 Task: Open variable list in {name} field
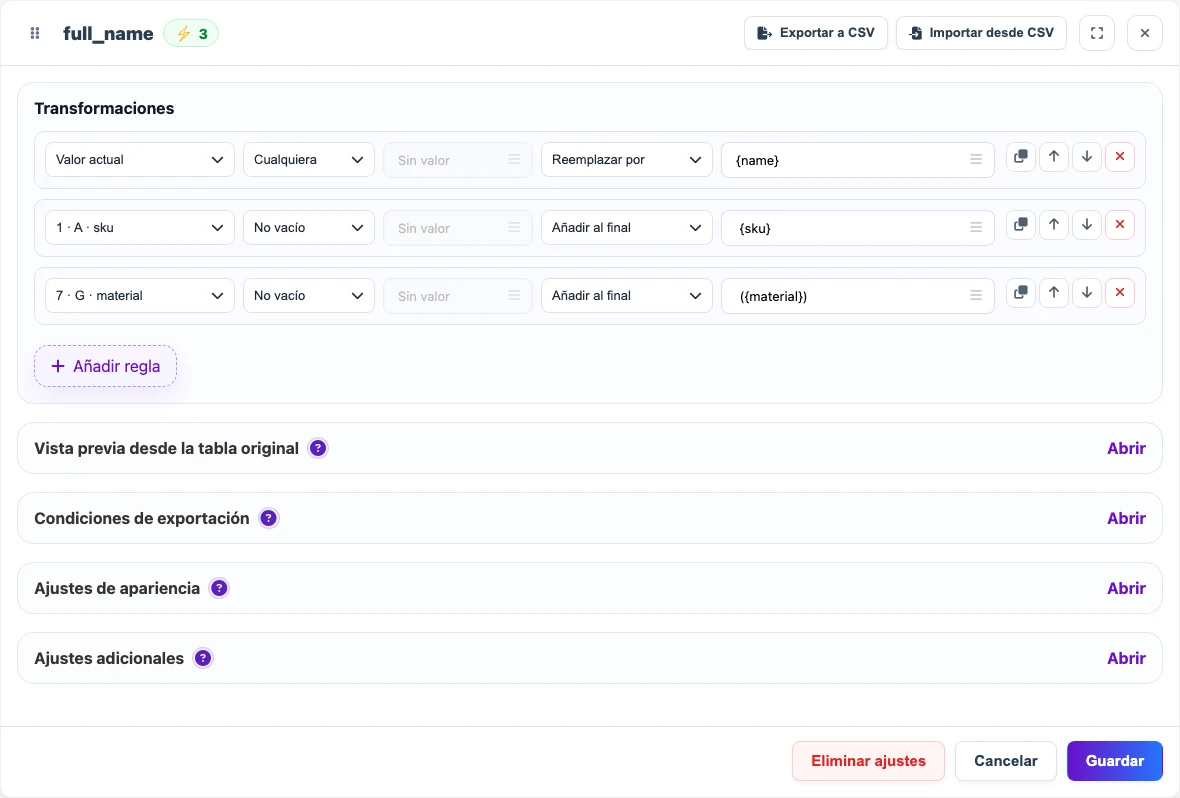pos(976,160)
